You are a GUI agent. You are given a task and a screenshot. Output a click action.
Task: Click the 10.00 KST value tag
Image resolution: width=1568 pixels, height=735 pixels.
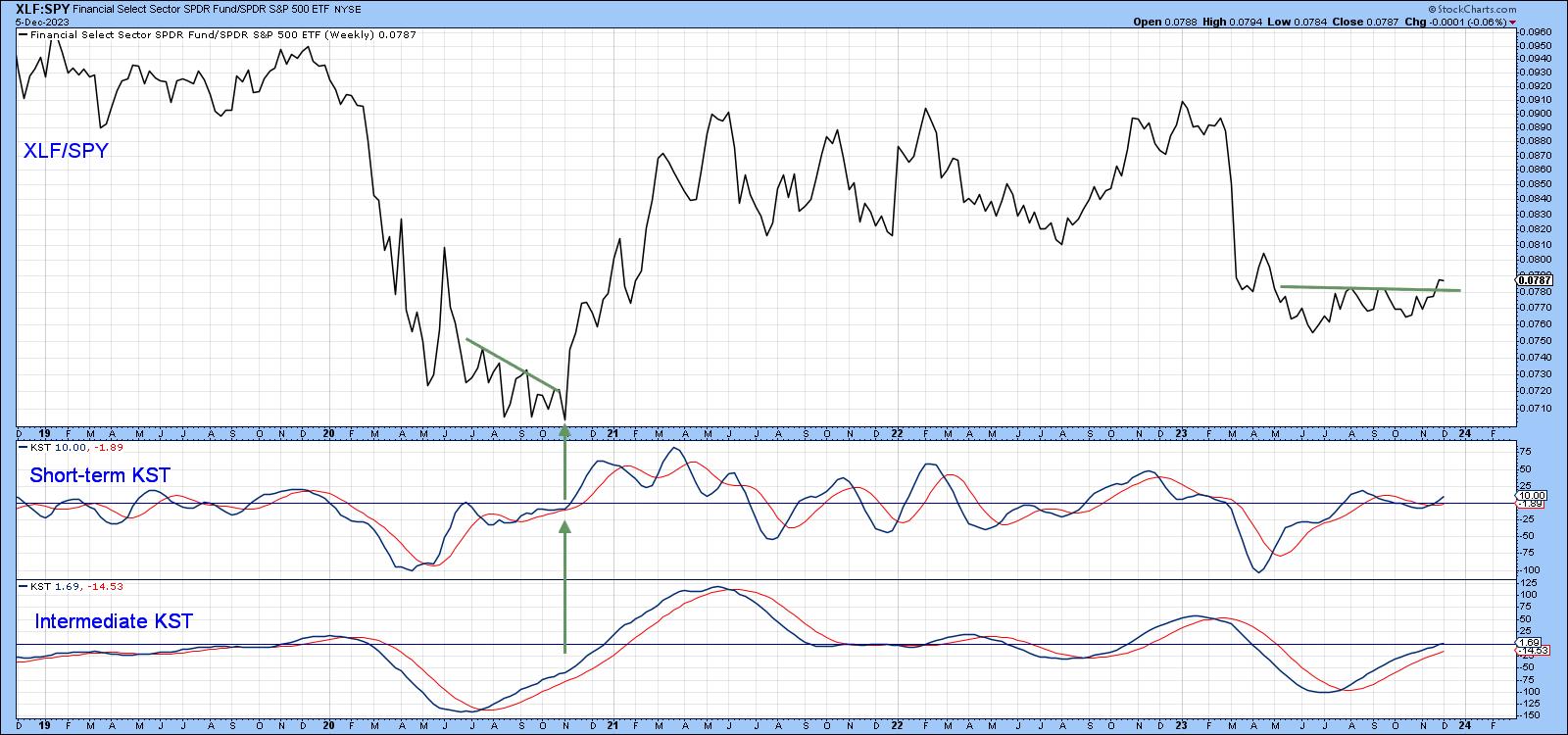pos(1532,496)
